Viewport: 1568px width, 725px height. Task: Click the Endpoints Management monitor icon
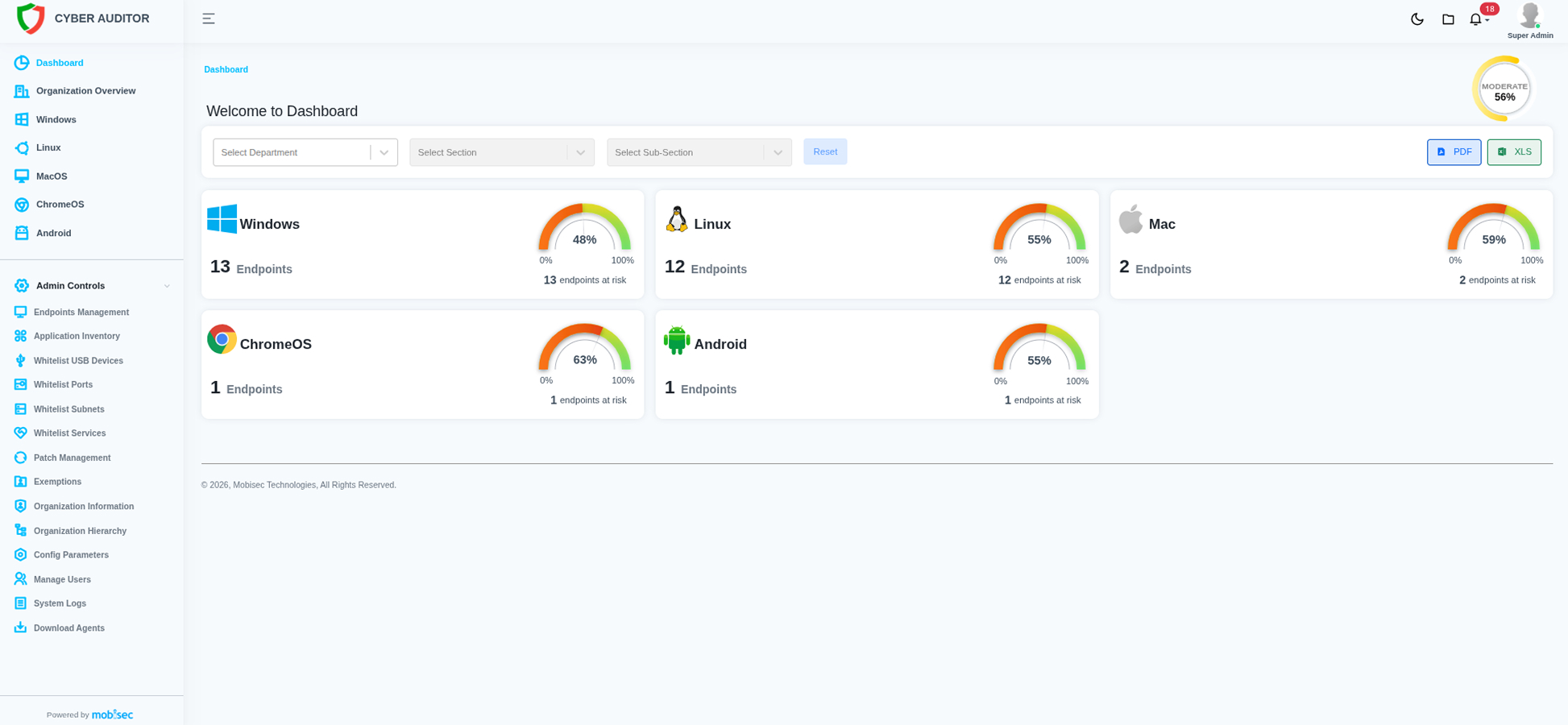point(21,312)
